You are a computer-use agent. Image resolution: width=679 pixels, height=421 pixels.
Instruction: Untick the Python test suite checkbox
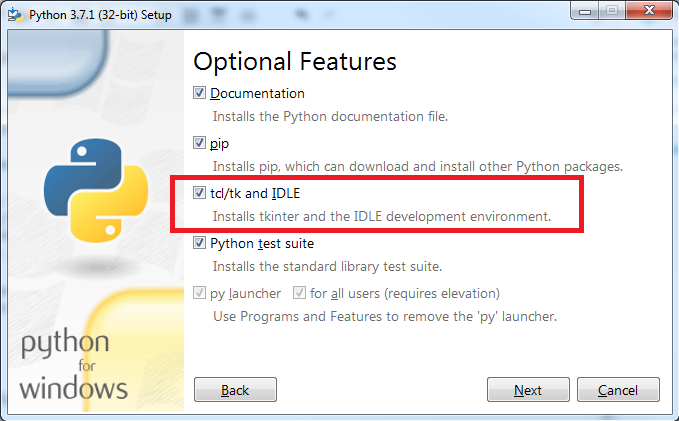tap(200, 243)
